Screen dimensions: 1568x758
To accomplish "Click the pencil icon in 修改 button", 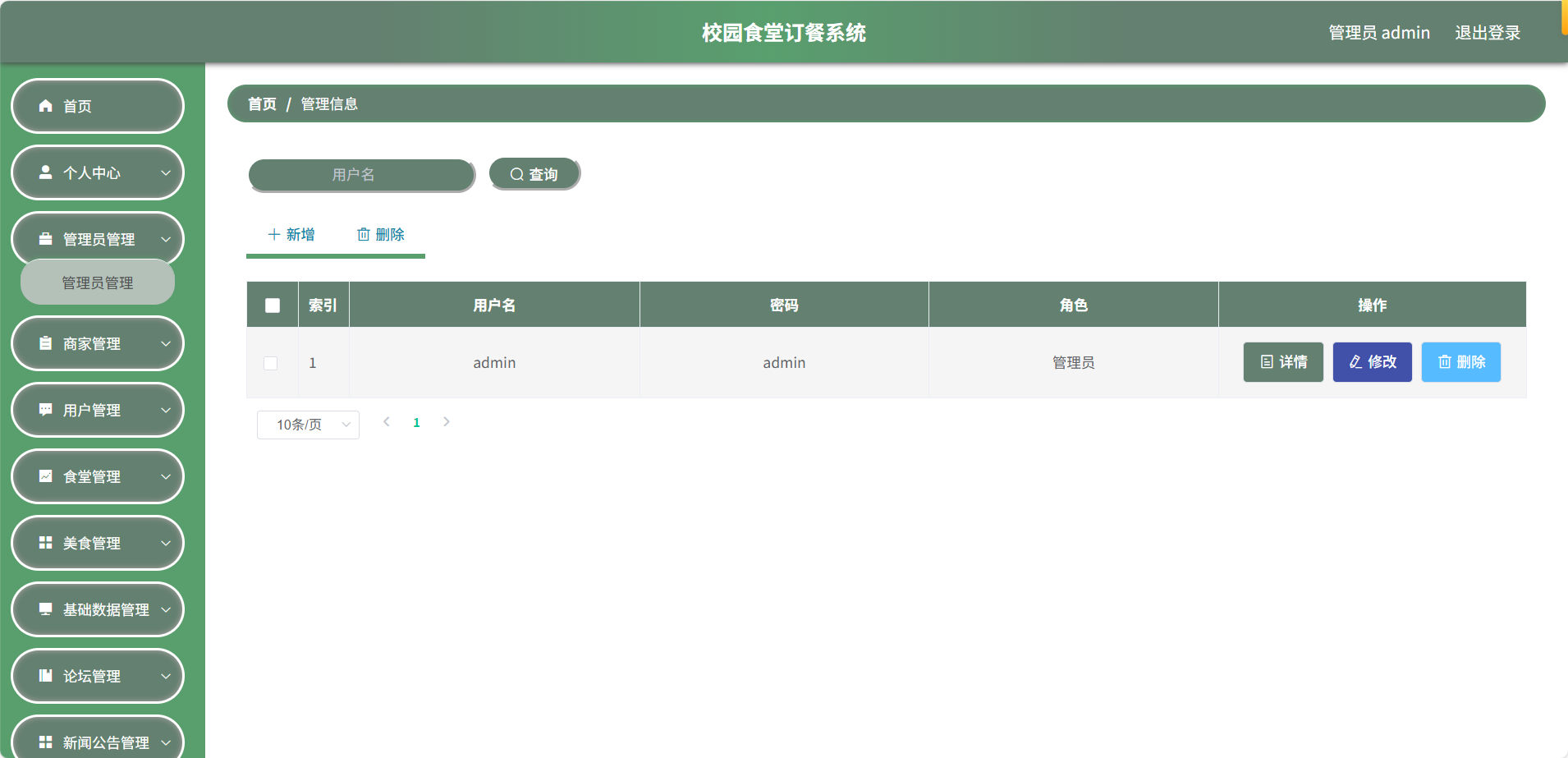I will point(1355,362).
